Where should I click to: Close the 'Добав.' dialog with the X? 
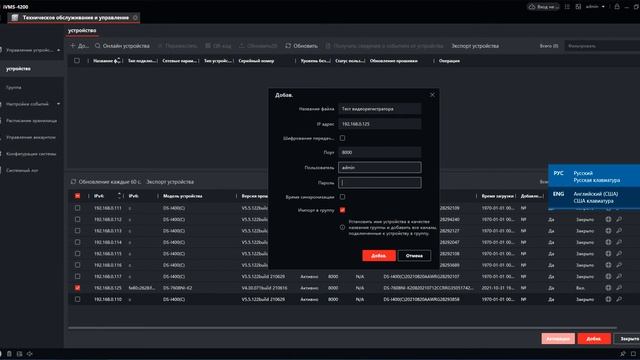pos(432,95)
